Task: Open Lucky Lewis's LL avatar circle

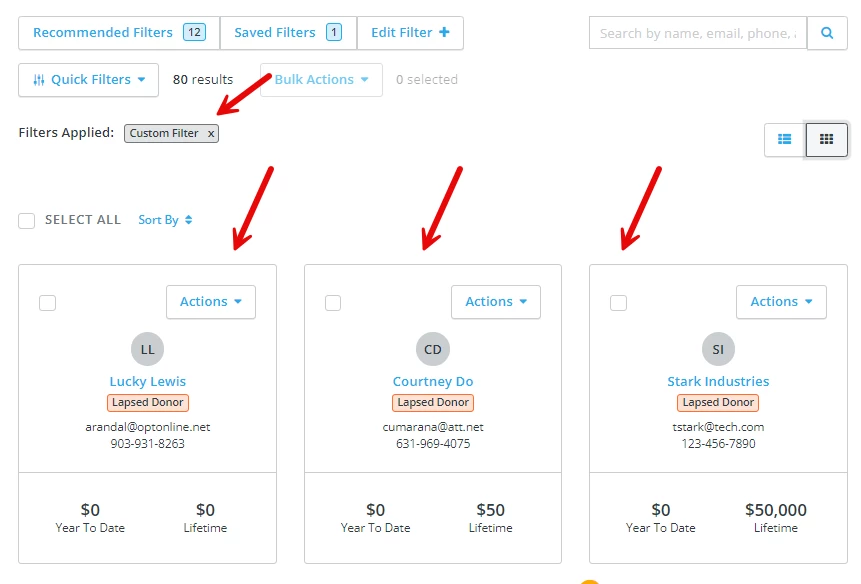Action: (147, 349)
